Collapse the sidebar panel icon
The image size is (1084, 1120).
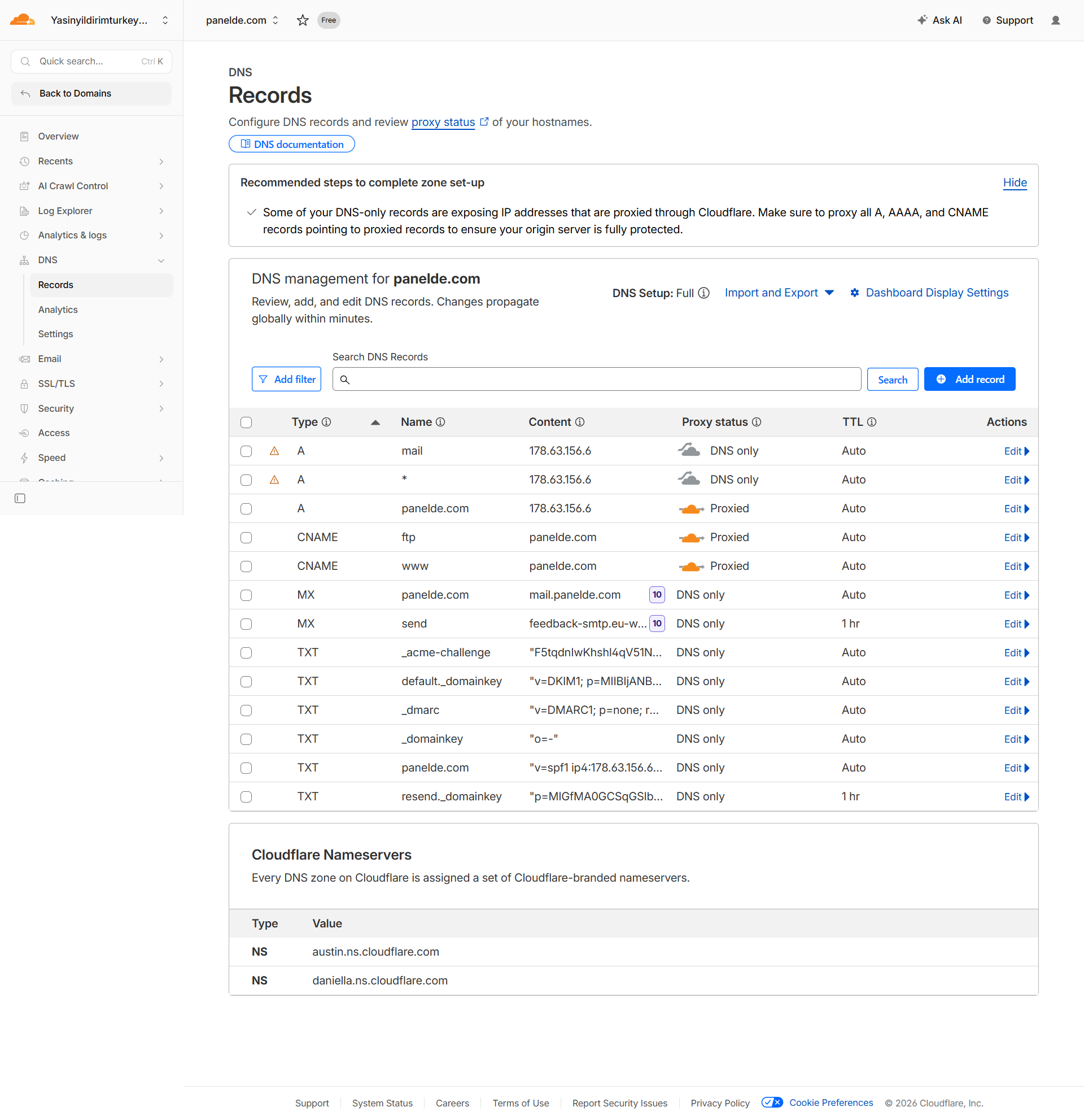(20, 498)
